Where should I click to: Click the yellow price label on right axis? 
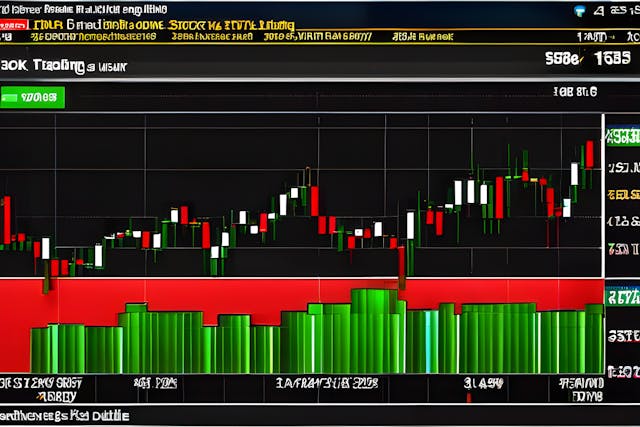623,195
